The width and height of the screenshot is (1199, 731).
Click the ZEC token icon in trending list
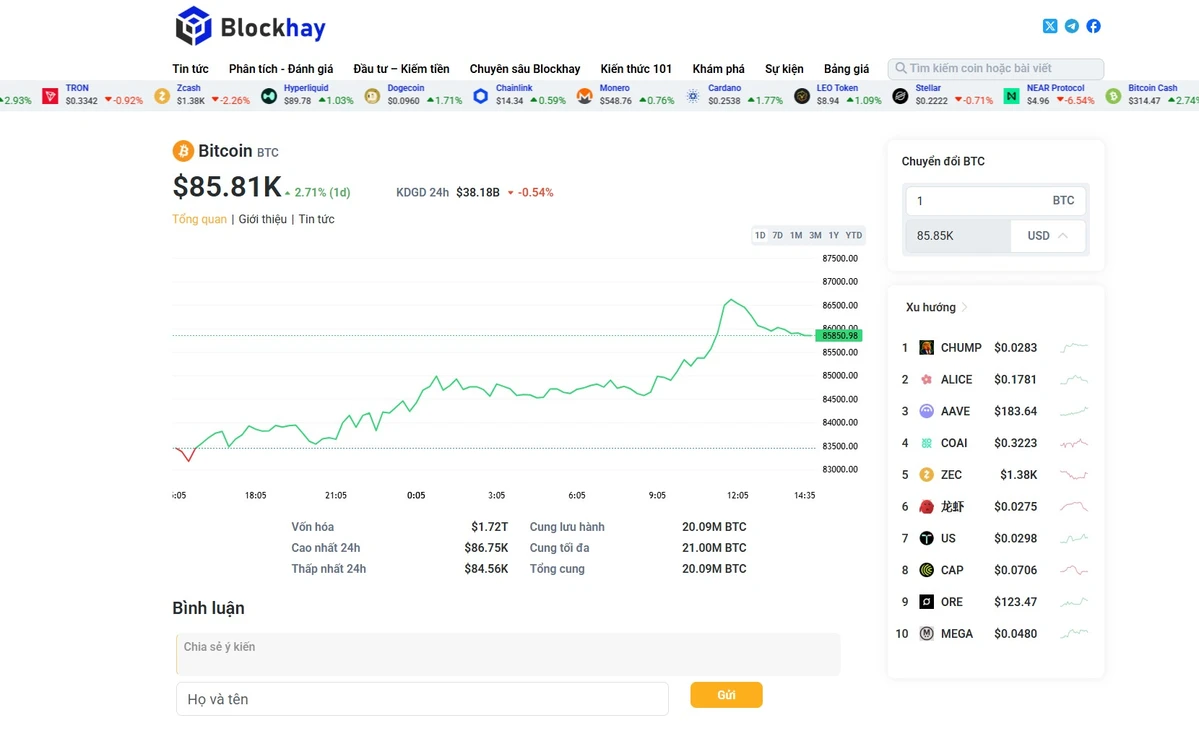click(926, 475)
